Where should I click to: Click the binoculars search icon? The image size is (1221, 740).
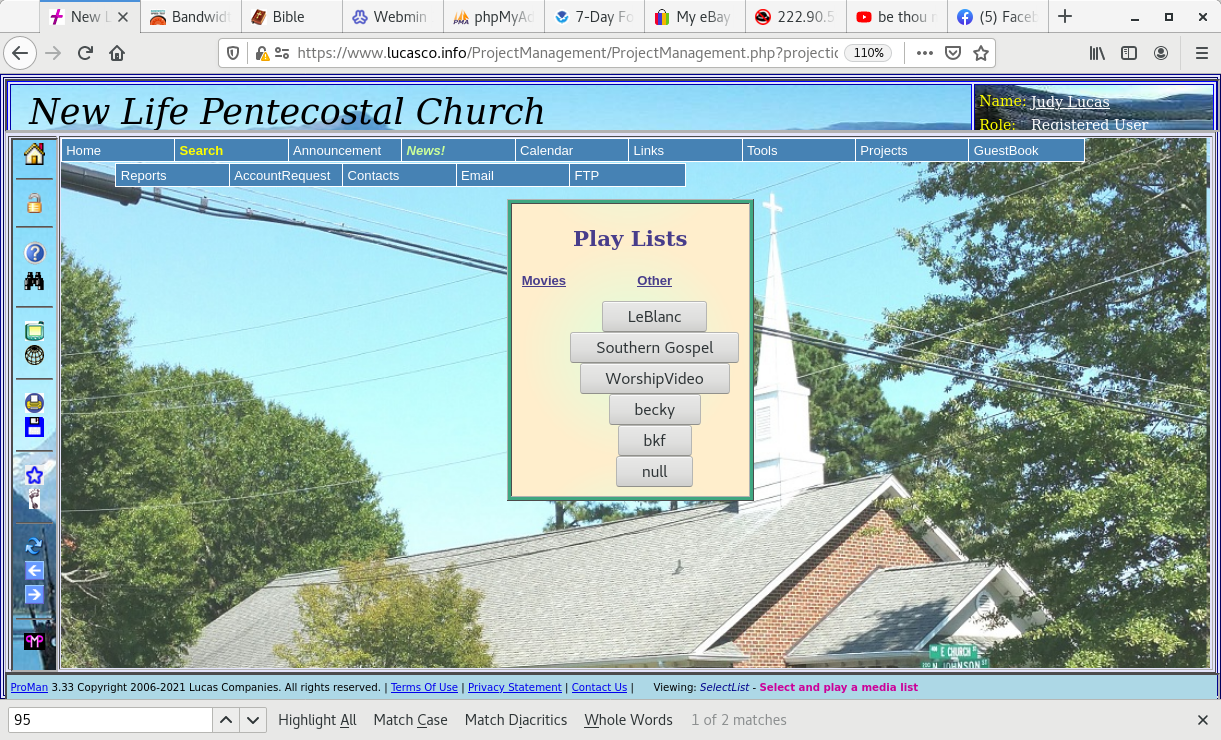click(34, 281)
